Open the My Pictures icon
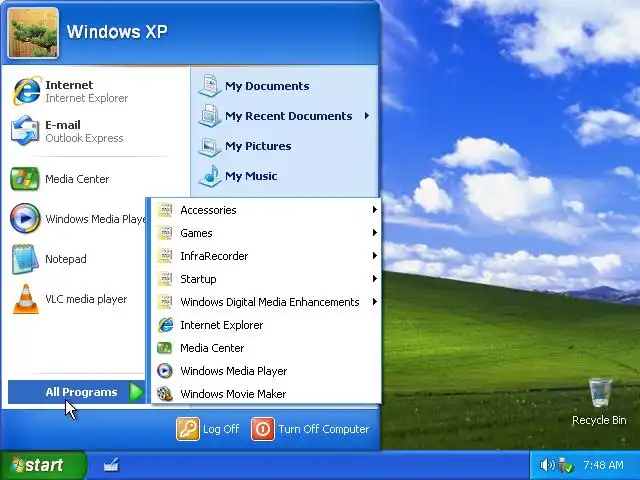Viewport: 640px width, 480px height. (x=210, y=146)
